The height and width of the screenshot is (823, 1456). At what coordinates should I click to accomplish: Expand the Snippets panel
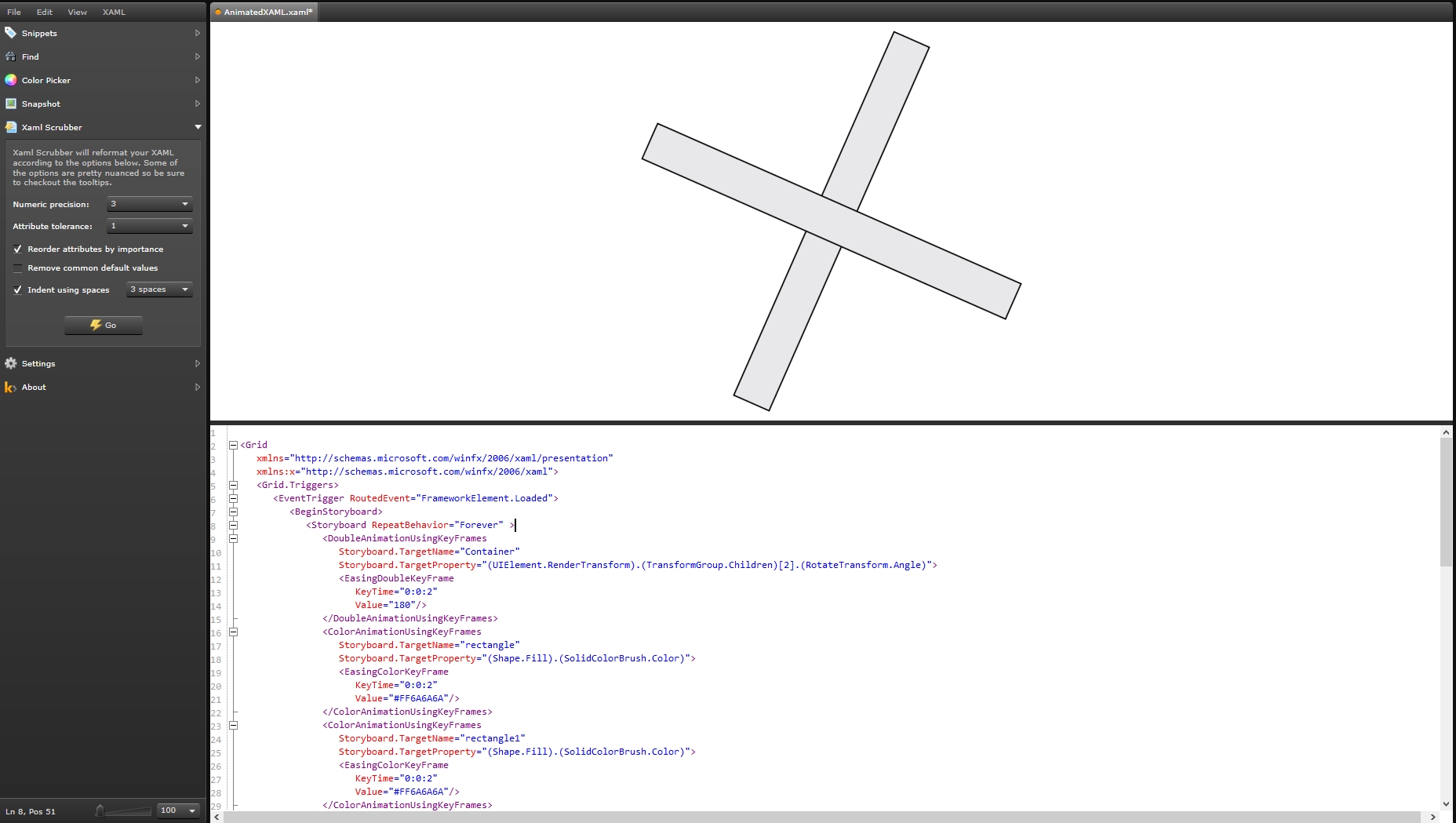coord(197,33)
